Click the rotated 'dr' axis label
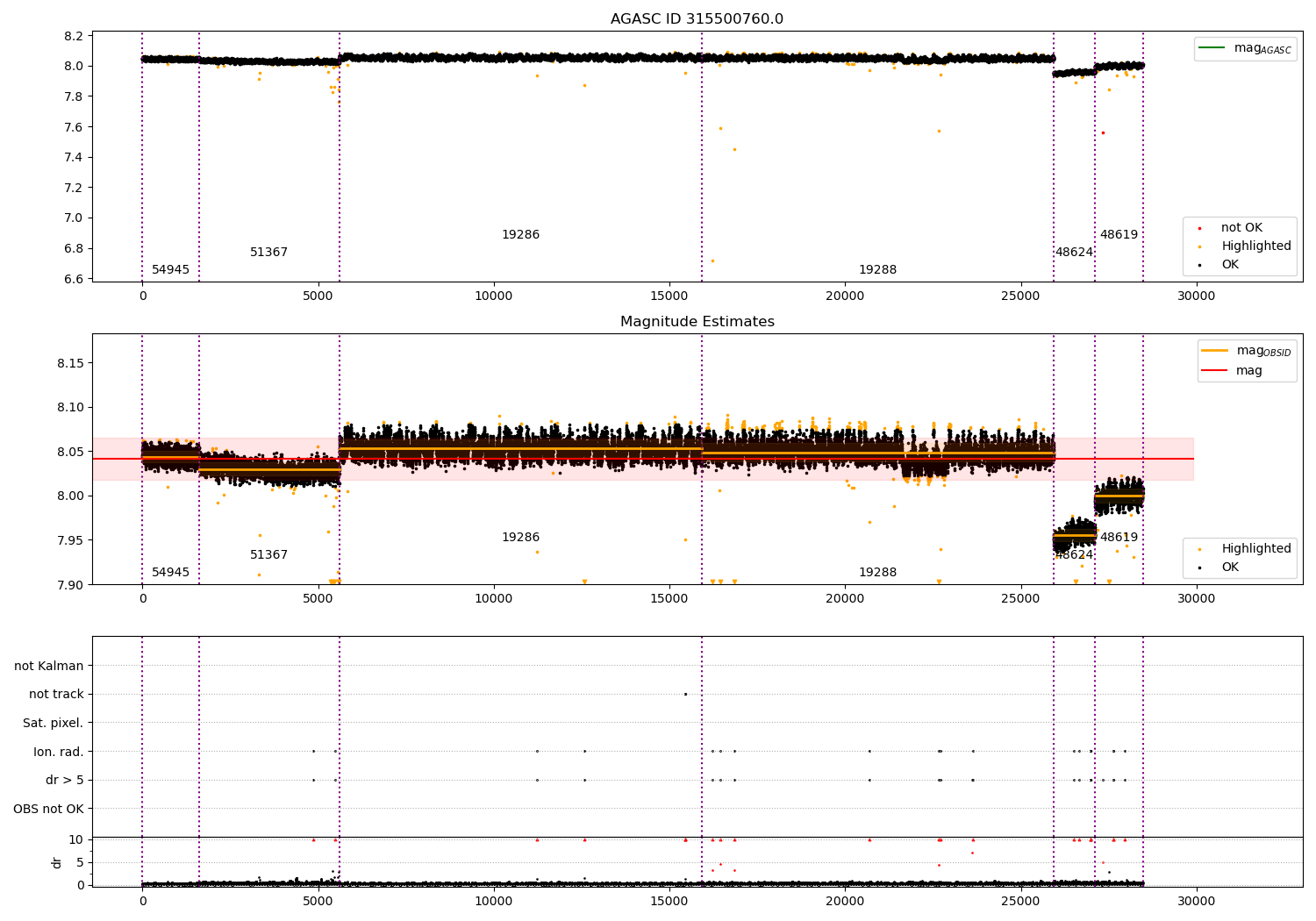Screen dimensions: 1316x921 [x=57, y=862]
